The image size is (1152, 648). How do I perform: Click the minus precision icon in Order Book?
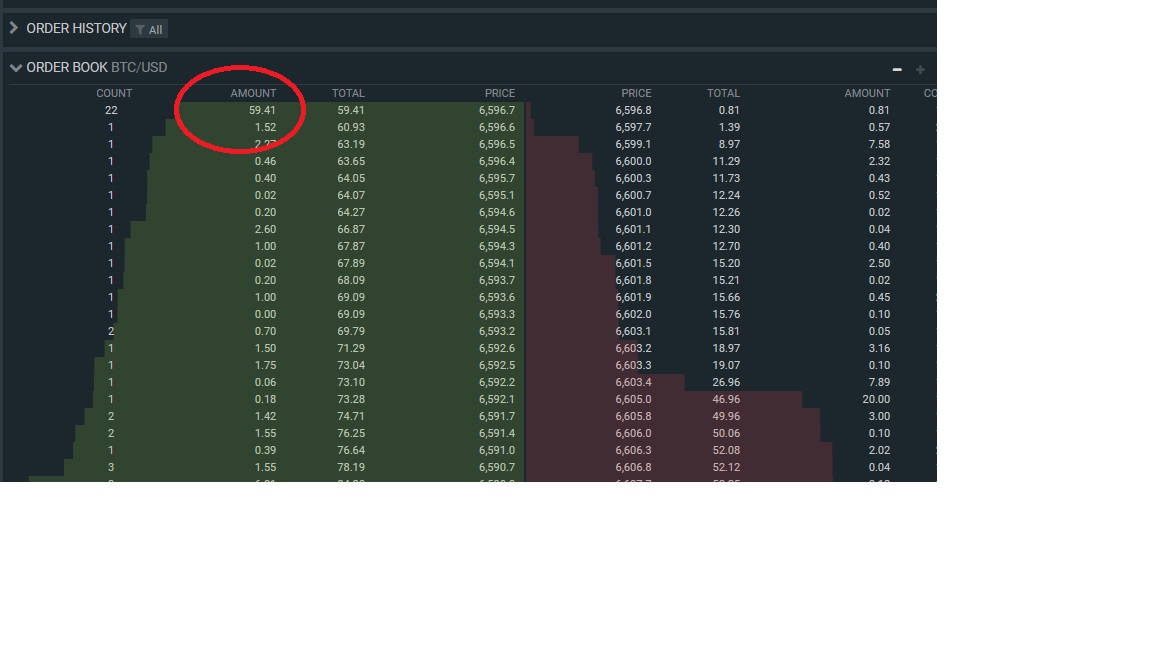click(x=897, y=69)
